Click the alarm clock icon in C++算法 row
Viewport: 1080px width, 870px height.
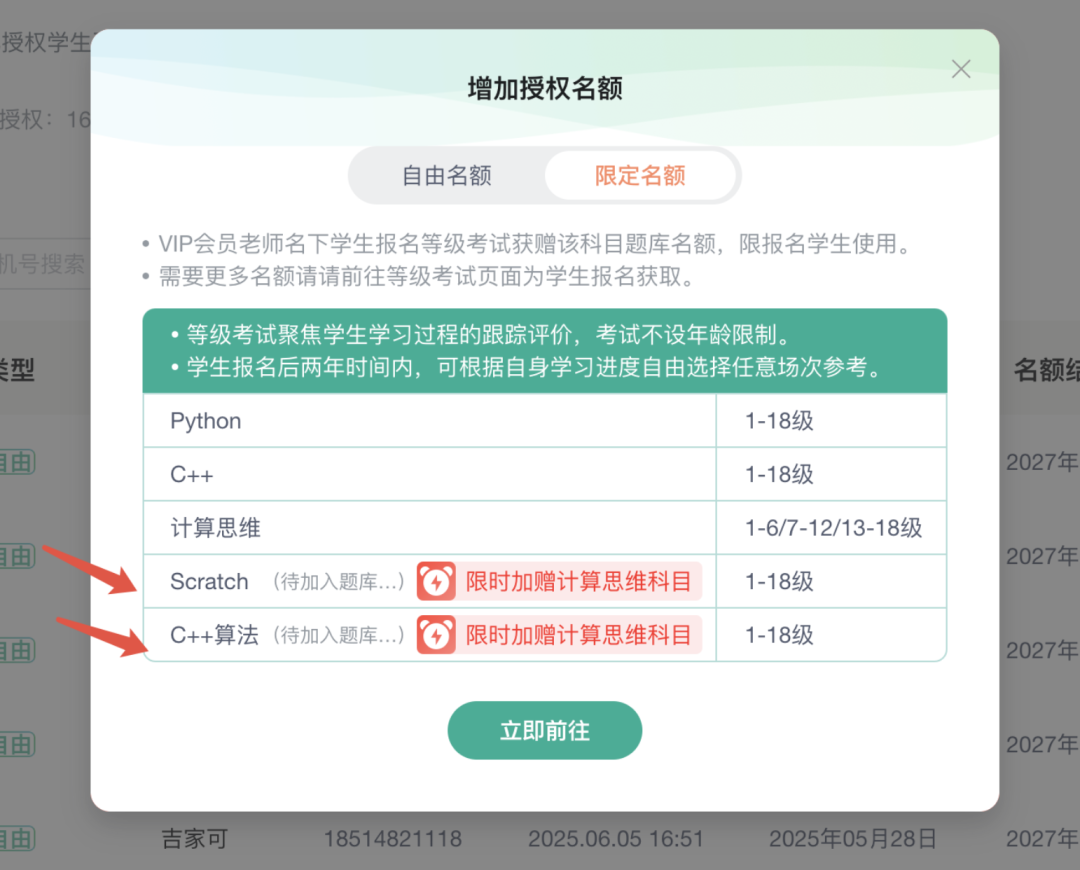point(436,635)
